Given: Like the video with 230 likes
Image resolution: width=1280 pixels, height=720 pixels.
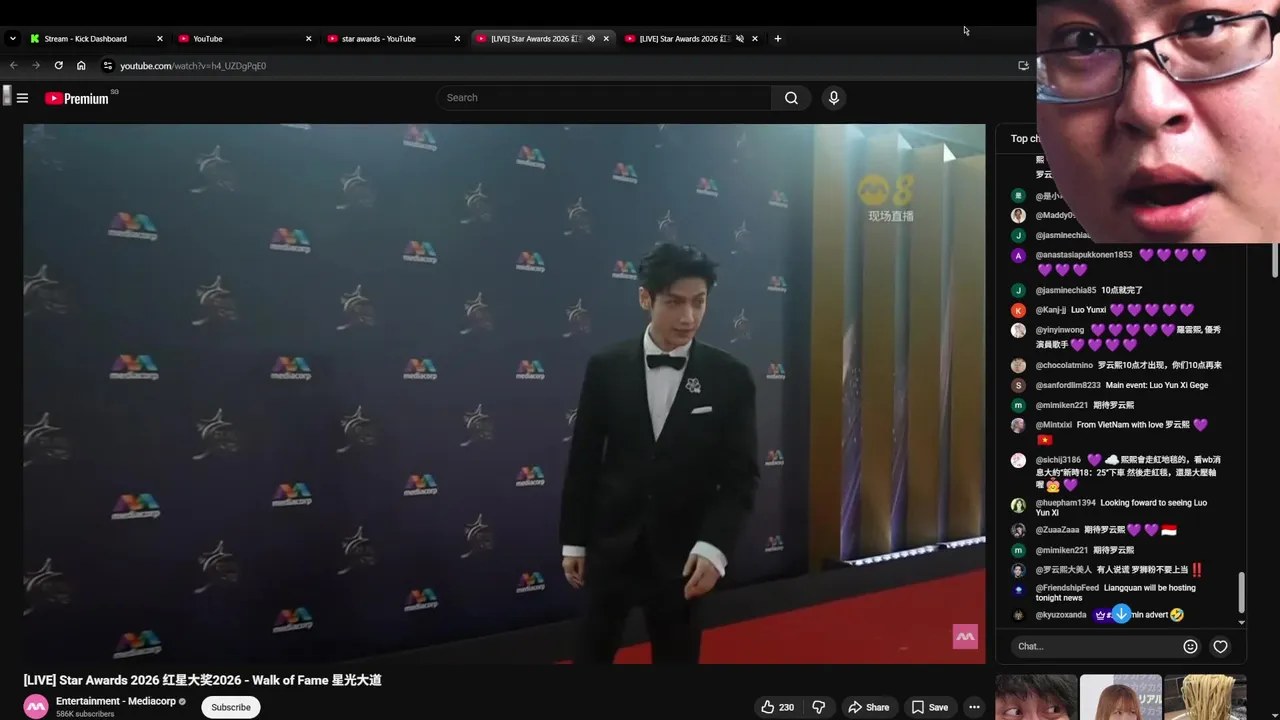Looking at the screenshot, I should click(778, 707).
